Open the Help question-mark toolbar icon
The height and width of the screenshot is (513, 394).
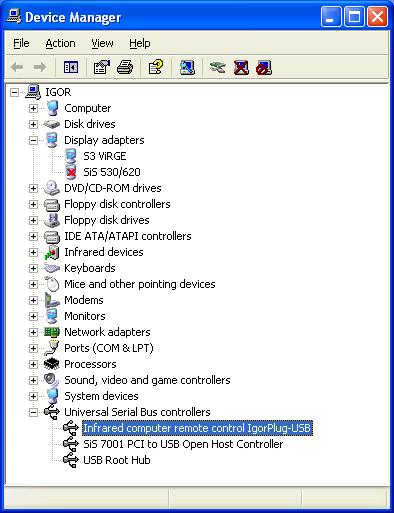tap(156, 68)
